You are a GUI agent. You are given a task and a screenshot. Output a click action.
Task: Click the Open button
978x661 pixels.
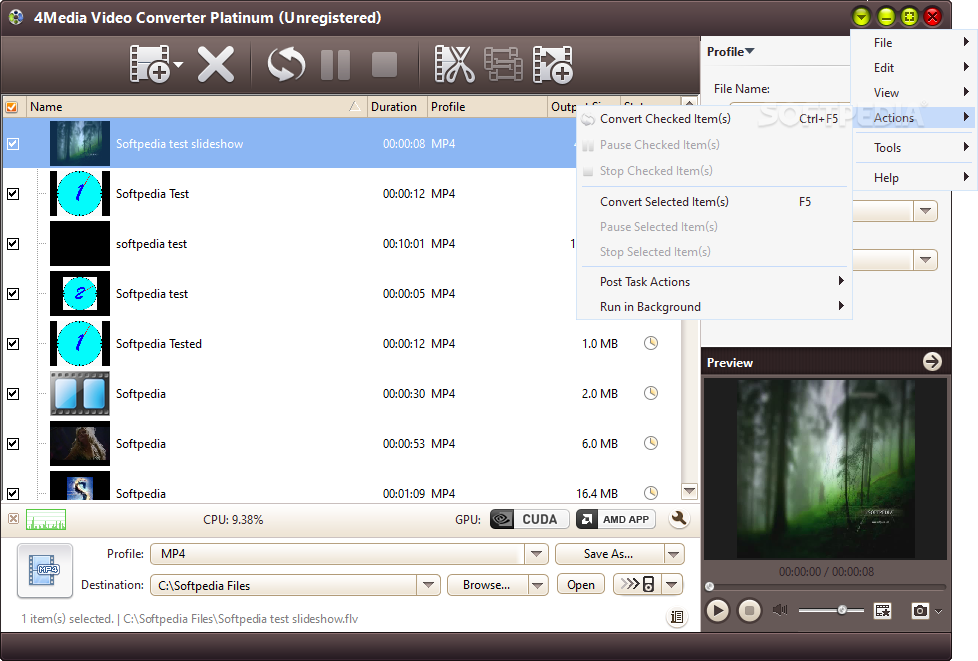click(581, 585)
